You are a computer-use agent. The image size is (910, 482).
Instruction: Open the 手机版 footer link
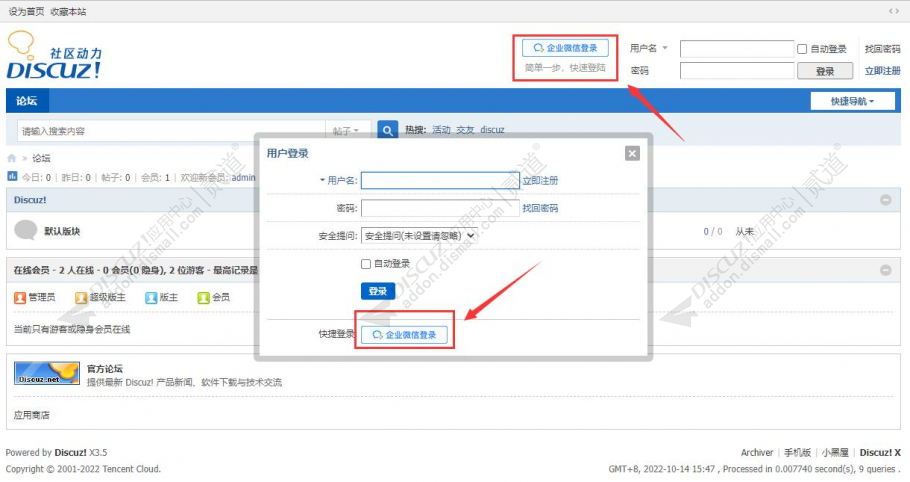[797, 452]
